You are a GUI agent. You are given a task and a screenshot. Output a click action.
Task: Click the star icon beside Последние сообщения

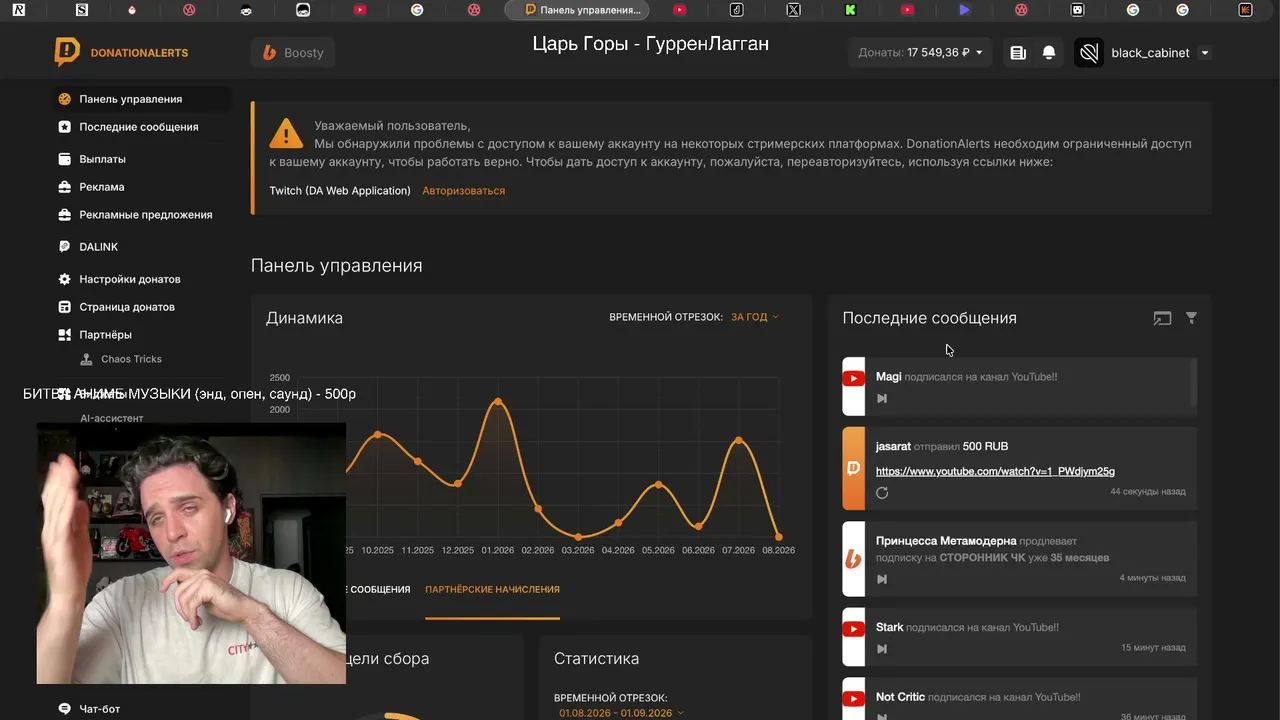[x=65, y=127]
